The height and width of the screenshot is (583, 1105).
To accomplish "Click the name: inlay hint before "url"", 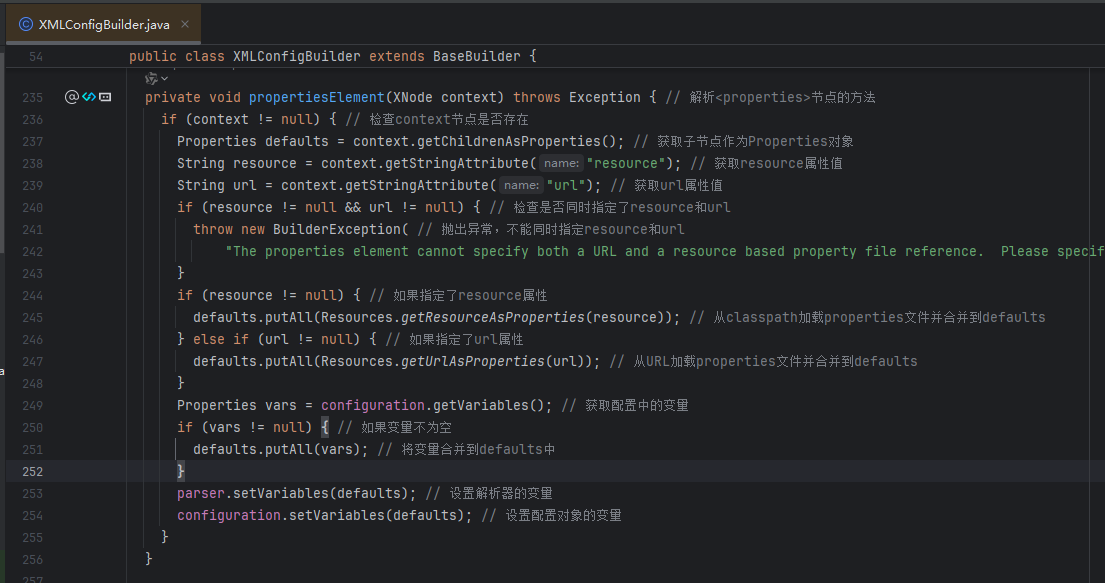I will click(521, 185).
